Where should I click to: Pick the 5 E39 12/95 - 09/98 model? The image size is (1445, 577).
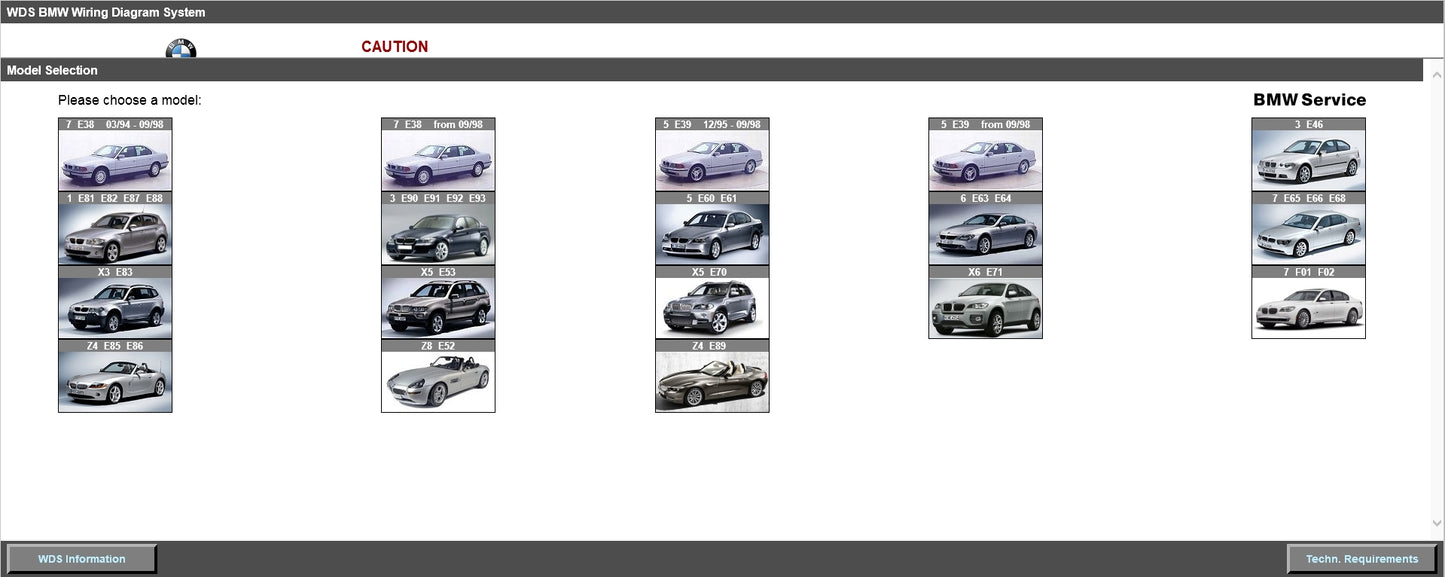[712, 160]
